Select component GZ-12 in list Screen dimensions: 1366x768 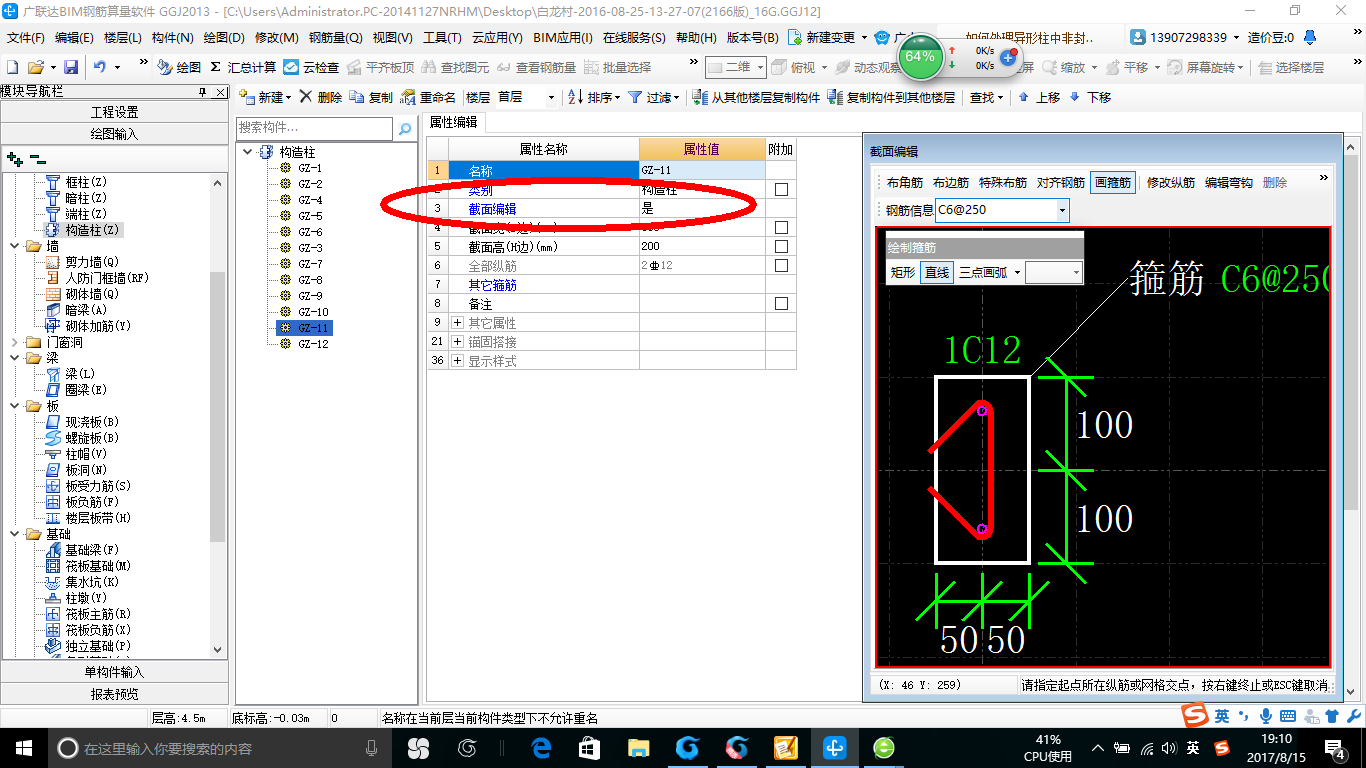312,344
